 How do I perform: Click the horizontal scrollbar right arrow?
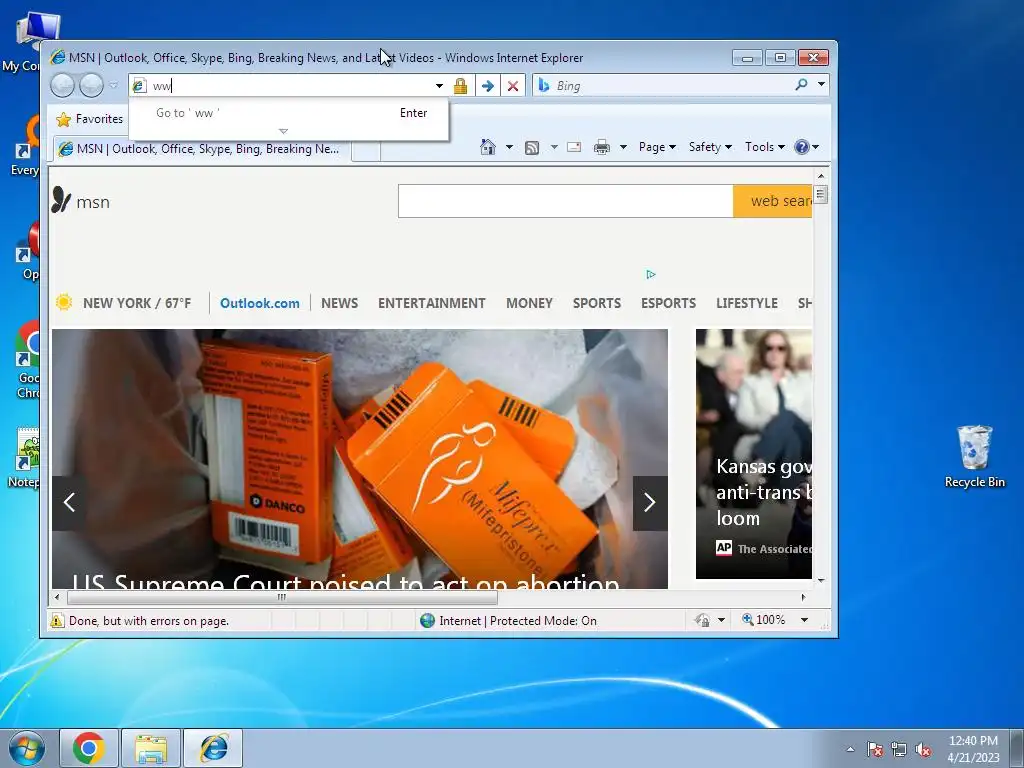tap(803, 597)
